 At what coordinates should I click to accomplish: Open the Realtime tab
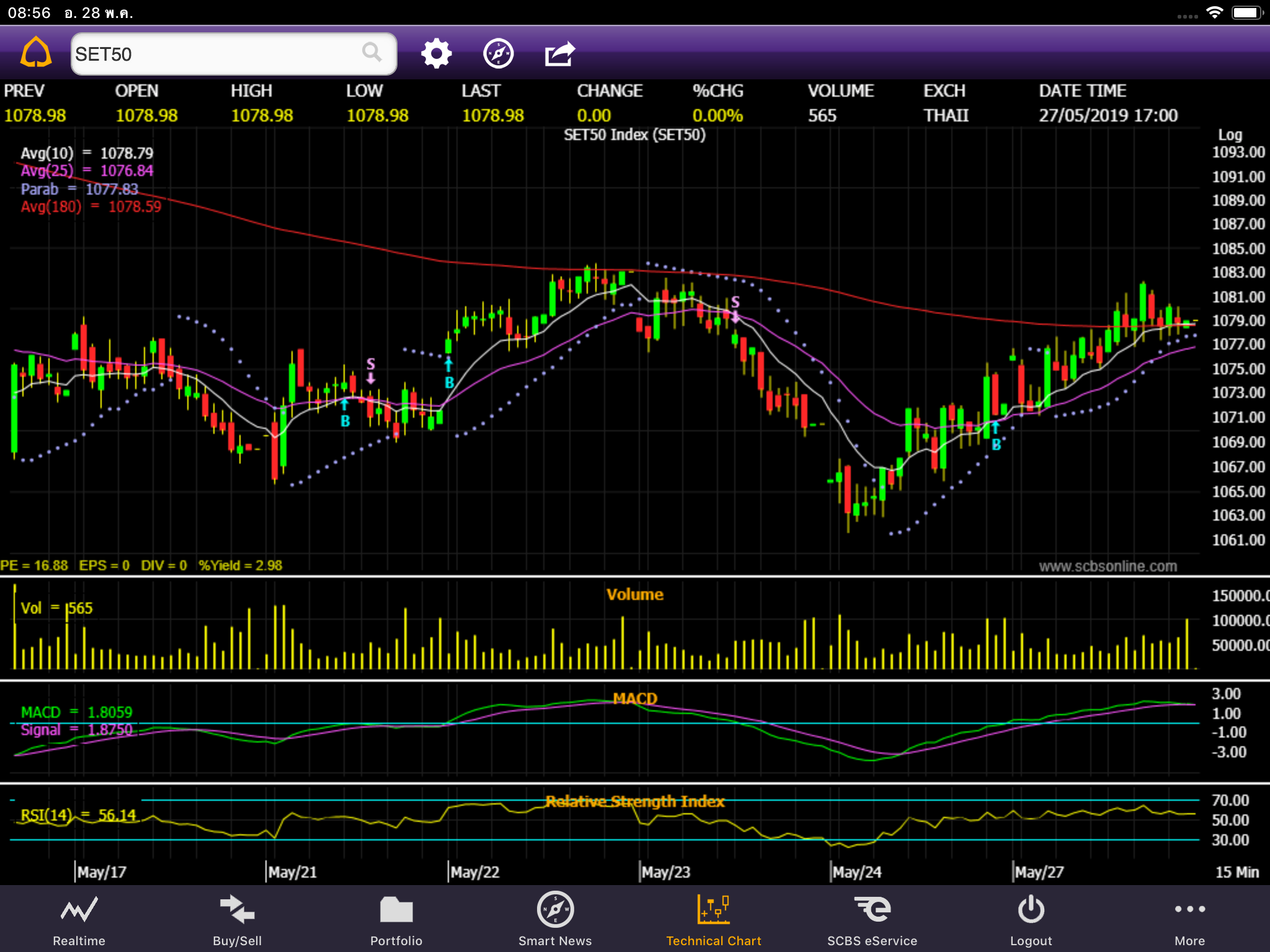pos(79,920)
